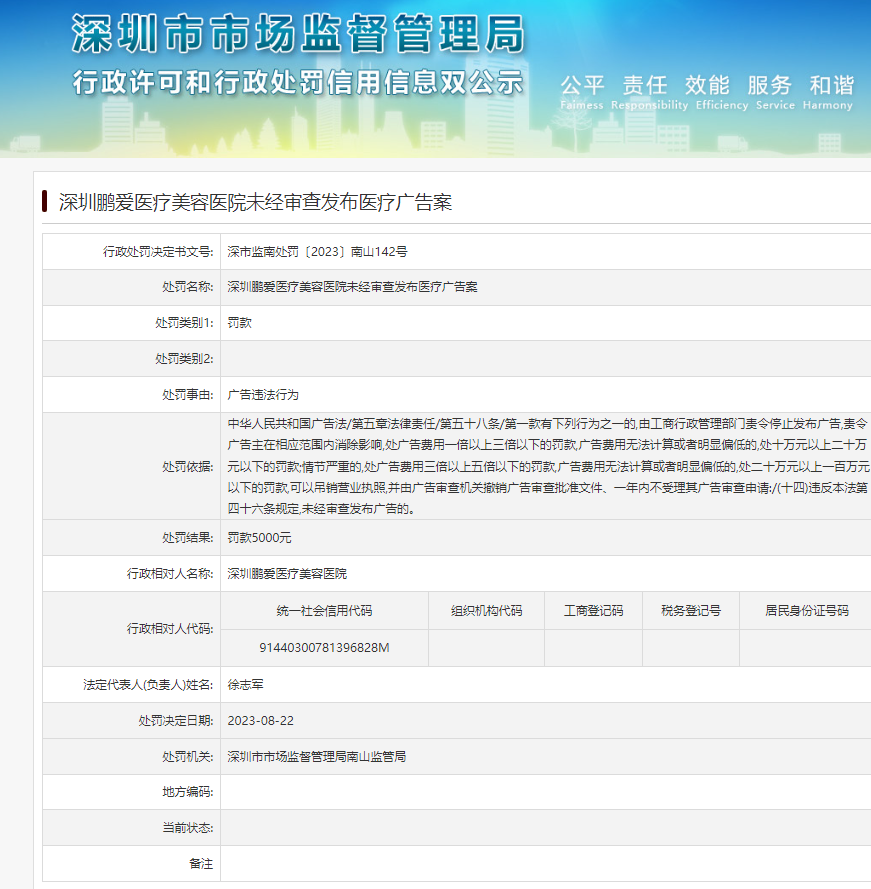Click the 责任 Responsibility slogan text
This screenshot has height=889, width=871.
[x=649, y=92]
